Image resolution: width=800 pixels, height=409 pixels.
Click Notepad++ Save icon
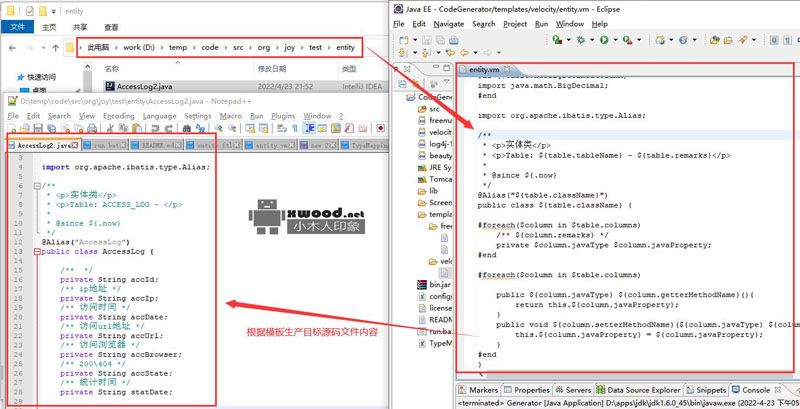38,128
